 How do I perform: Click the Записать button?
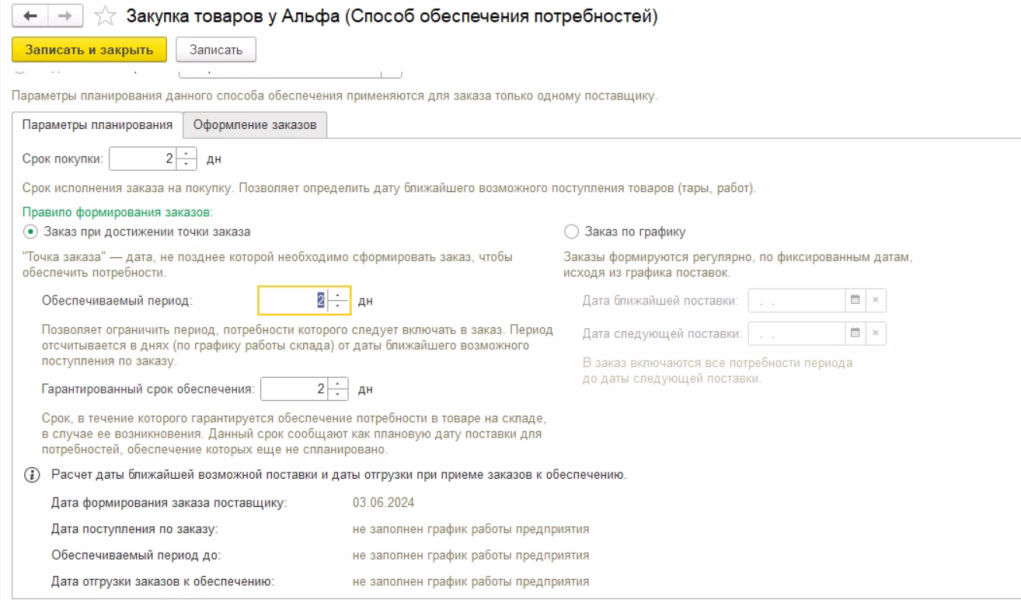click(x=215, y=50)
